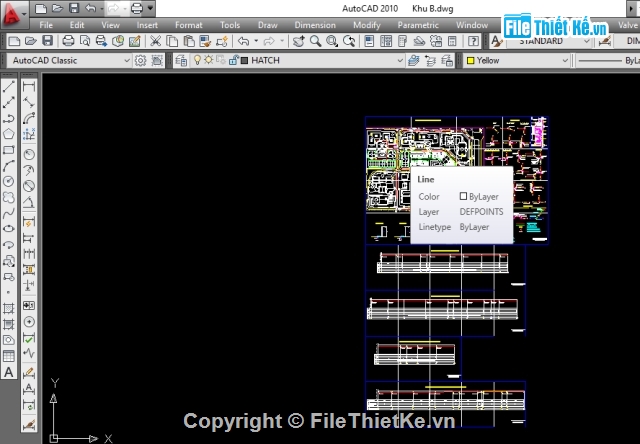Open the undo dropdown arrow in Quick Access toolbar

[102, 8]
